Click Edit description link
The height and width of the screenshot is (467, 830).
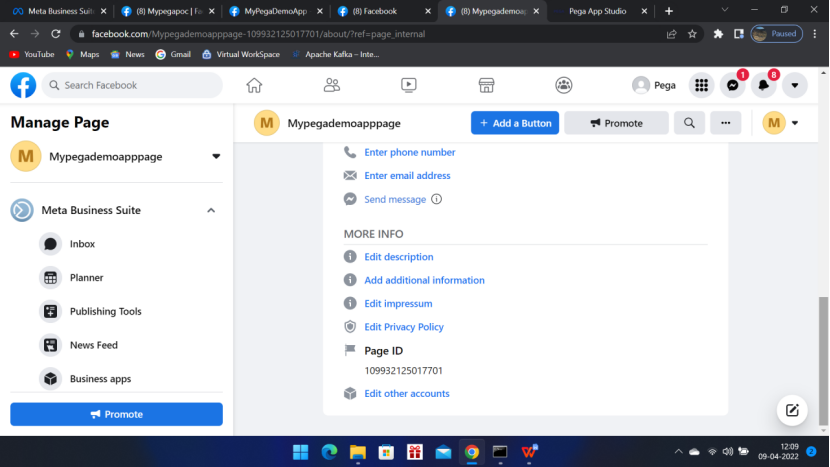[399, 257]
